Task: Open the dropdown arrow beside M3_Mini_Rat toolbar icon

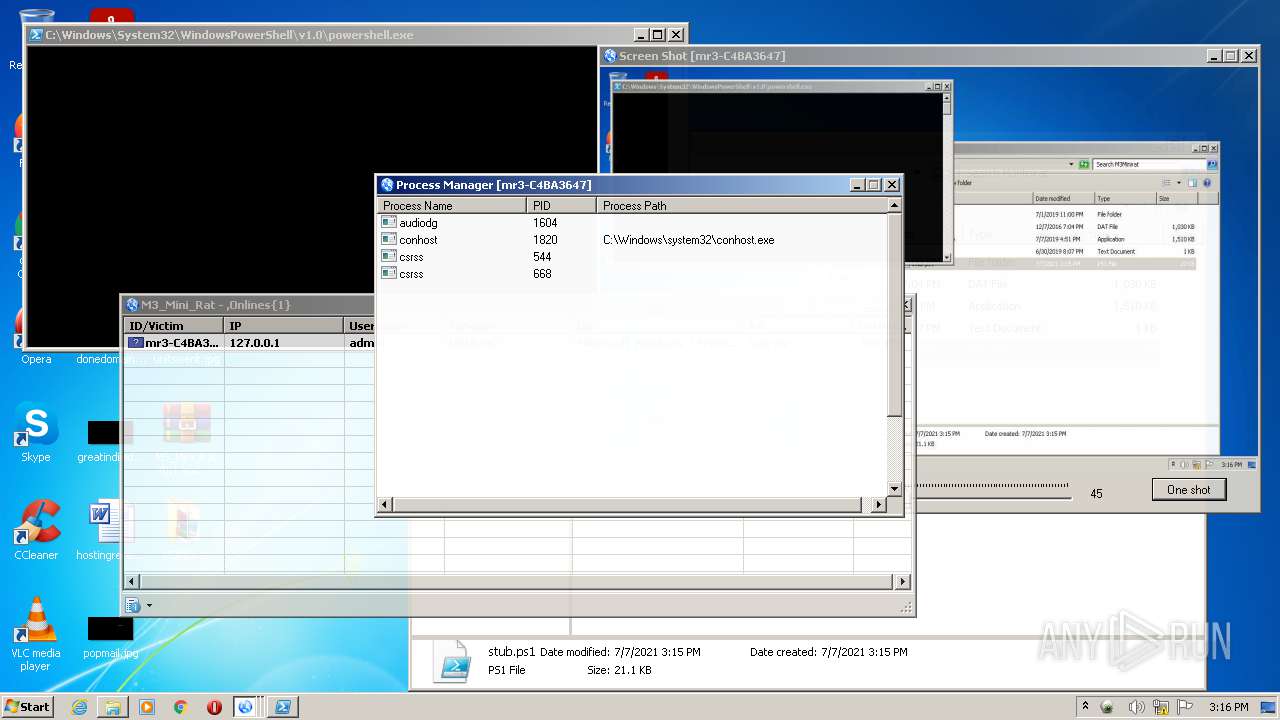Action: click(x=150, y=605)
